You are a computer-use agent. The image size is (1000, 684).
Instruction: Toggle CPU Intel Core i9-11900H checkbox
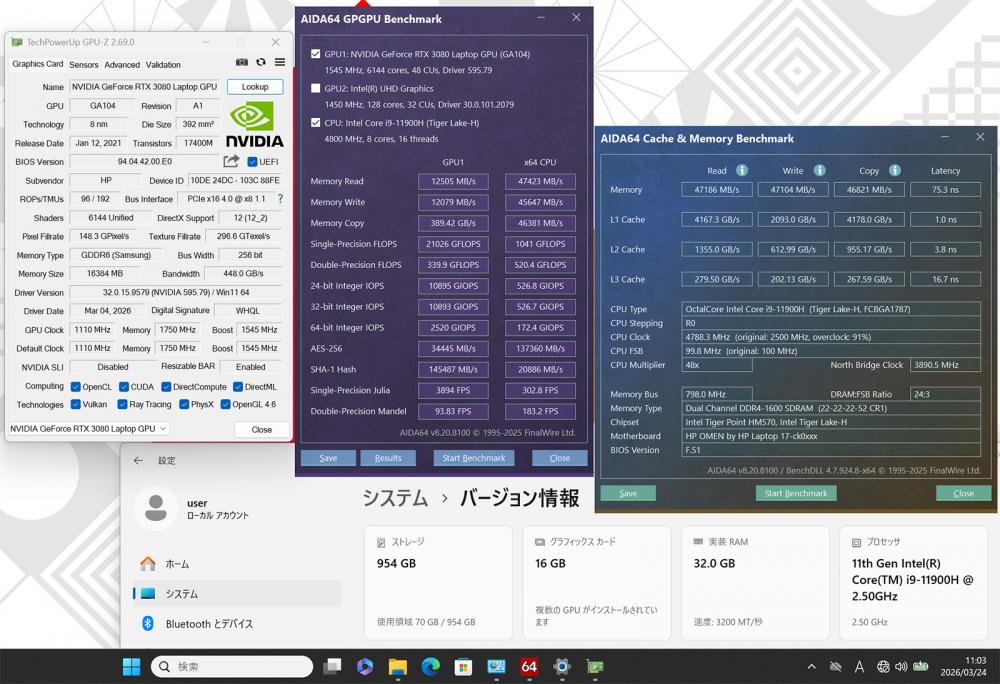(316, 122)
